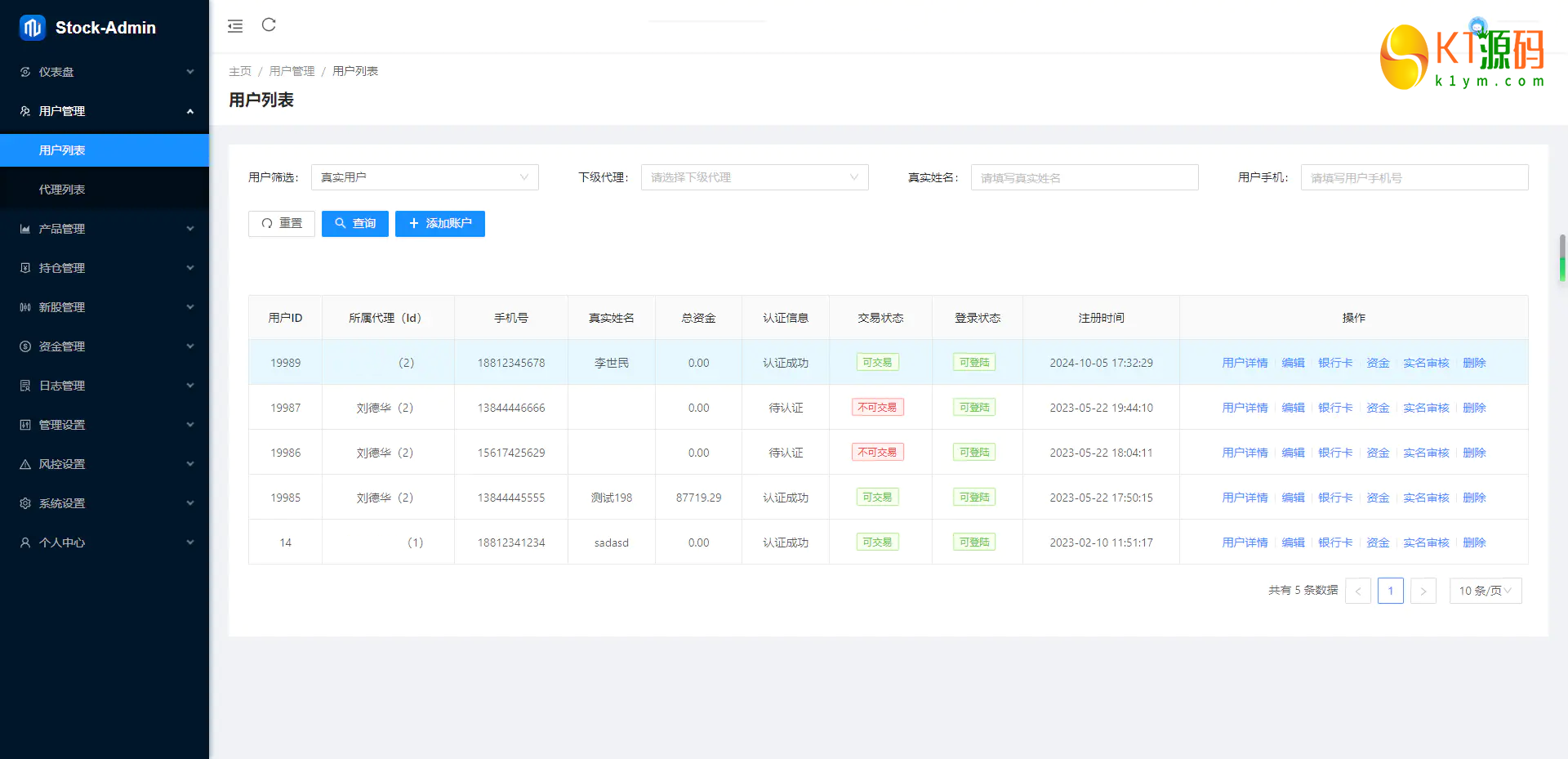Open the 系统设置 menu item
1568x759 pixels.
point(105,503)
